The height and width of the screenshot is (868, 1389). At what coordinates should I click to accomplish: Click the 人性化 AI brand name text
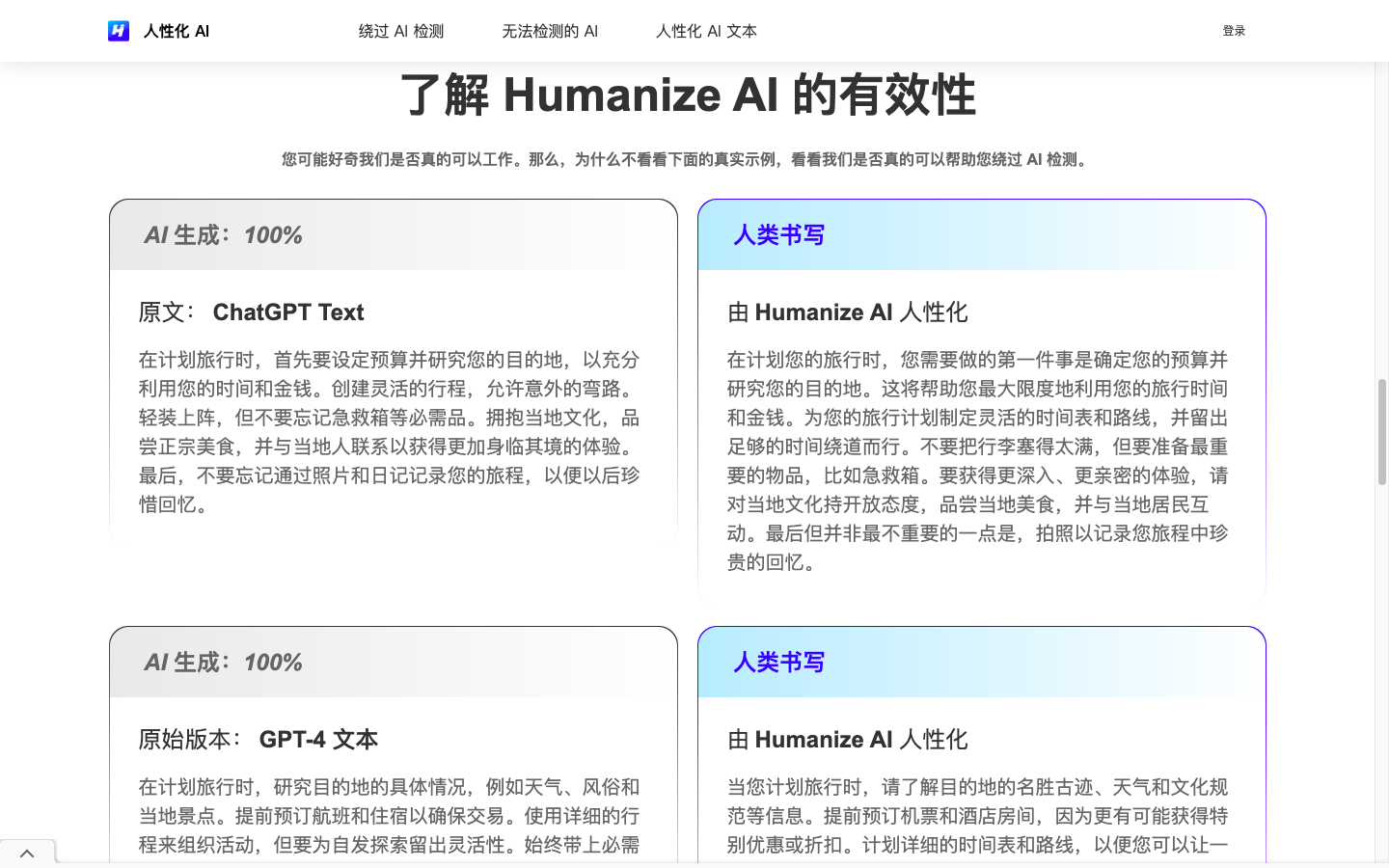[175, 30]
